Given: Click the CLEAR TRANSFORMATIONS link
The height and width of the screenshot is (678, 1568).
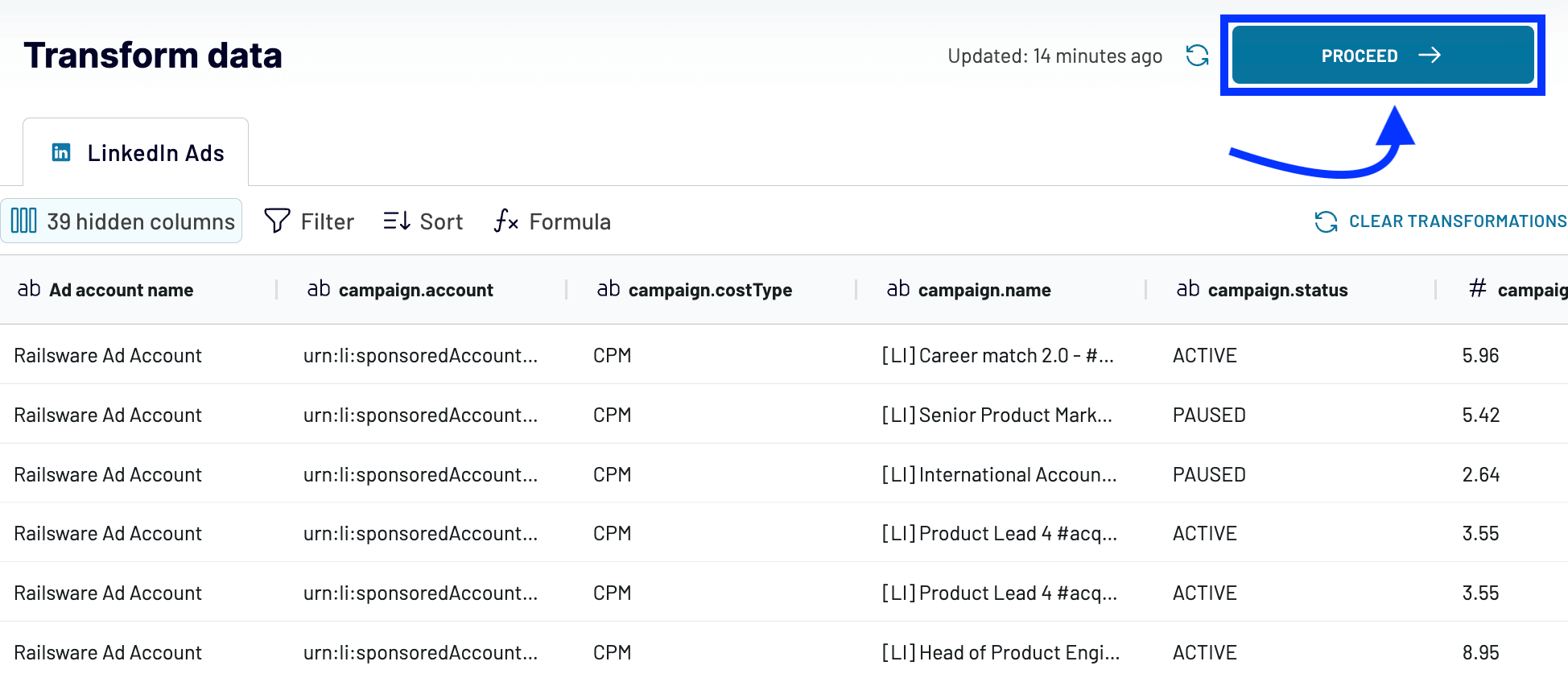Looking at the screenshot, I should [x=1457, y=221].
